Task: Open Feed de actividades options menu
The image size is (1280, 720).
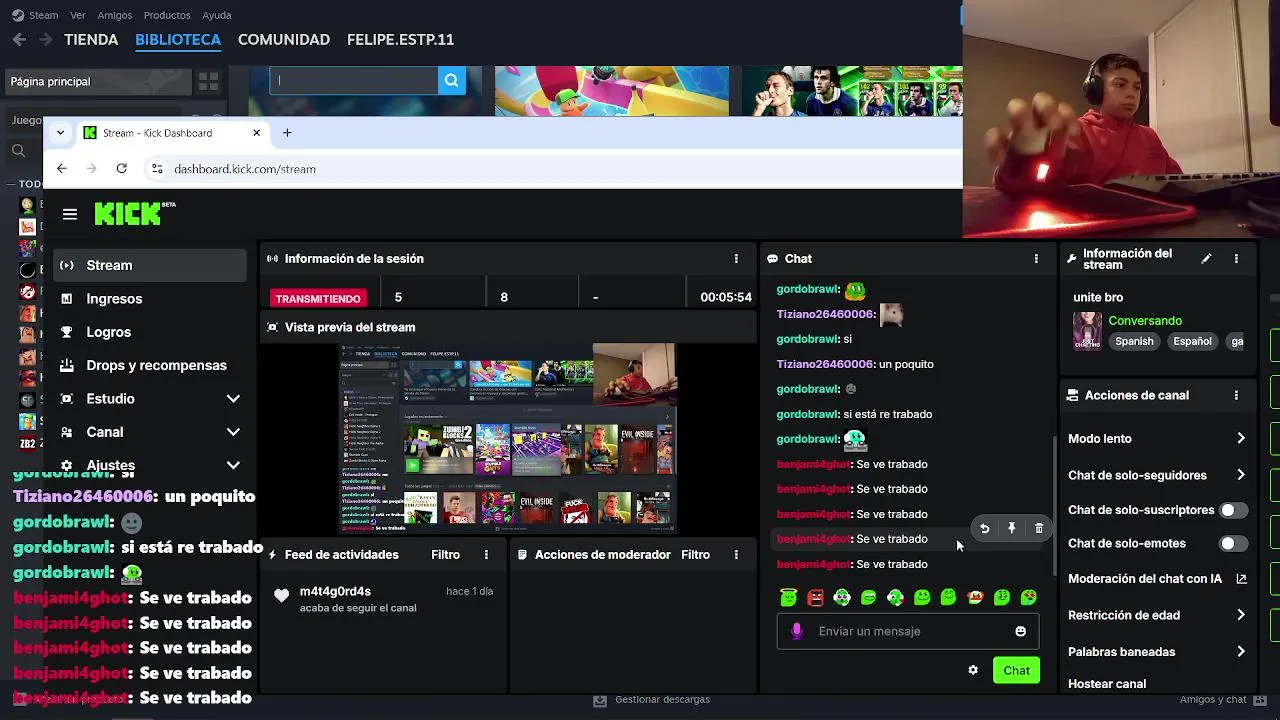Action: (486, 554)
